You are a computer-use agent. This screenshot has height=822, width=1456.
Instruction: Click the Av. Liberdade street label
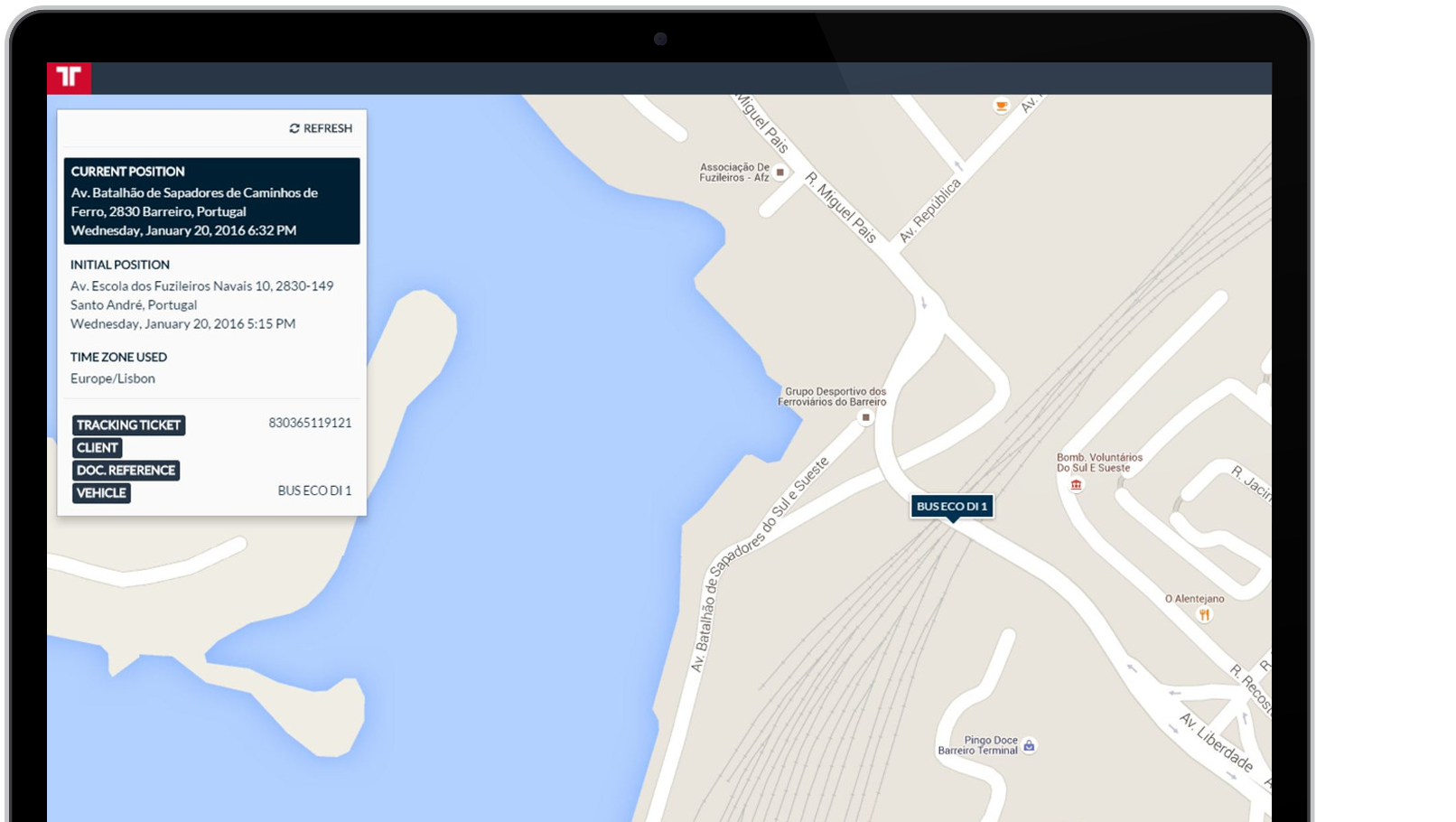(x=1216, y=743)
